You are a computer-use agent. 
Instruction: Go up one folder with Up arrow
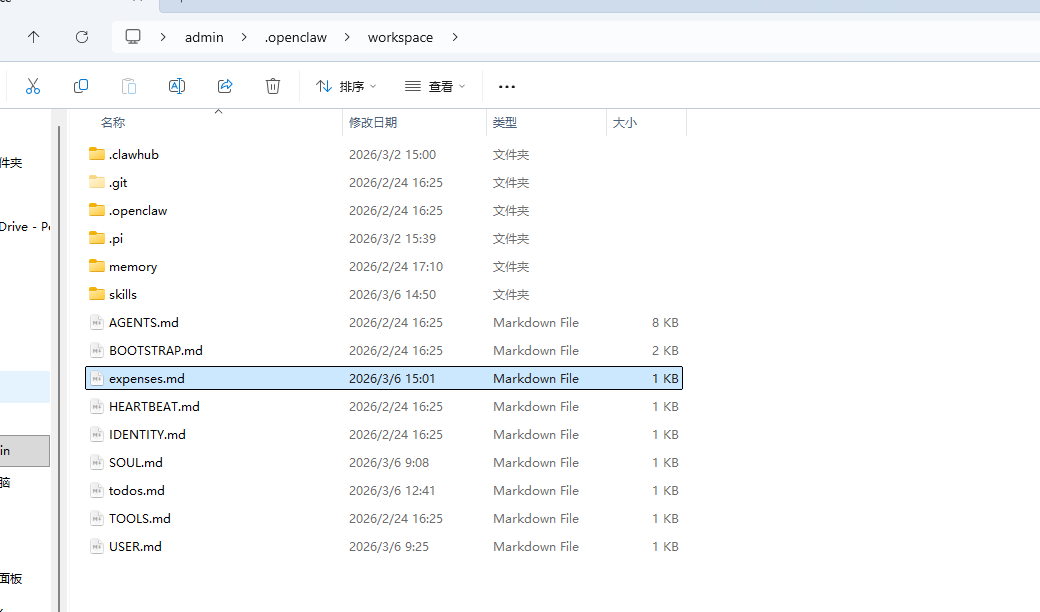(x=33, y=37)
